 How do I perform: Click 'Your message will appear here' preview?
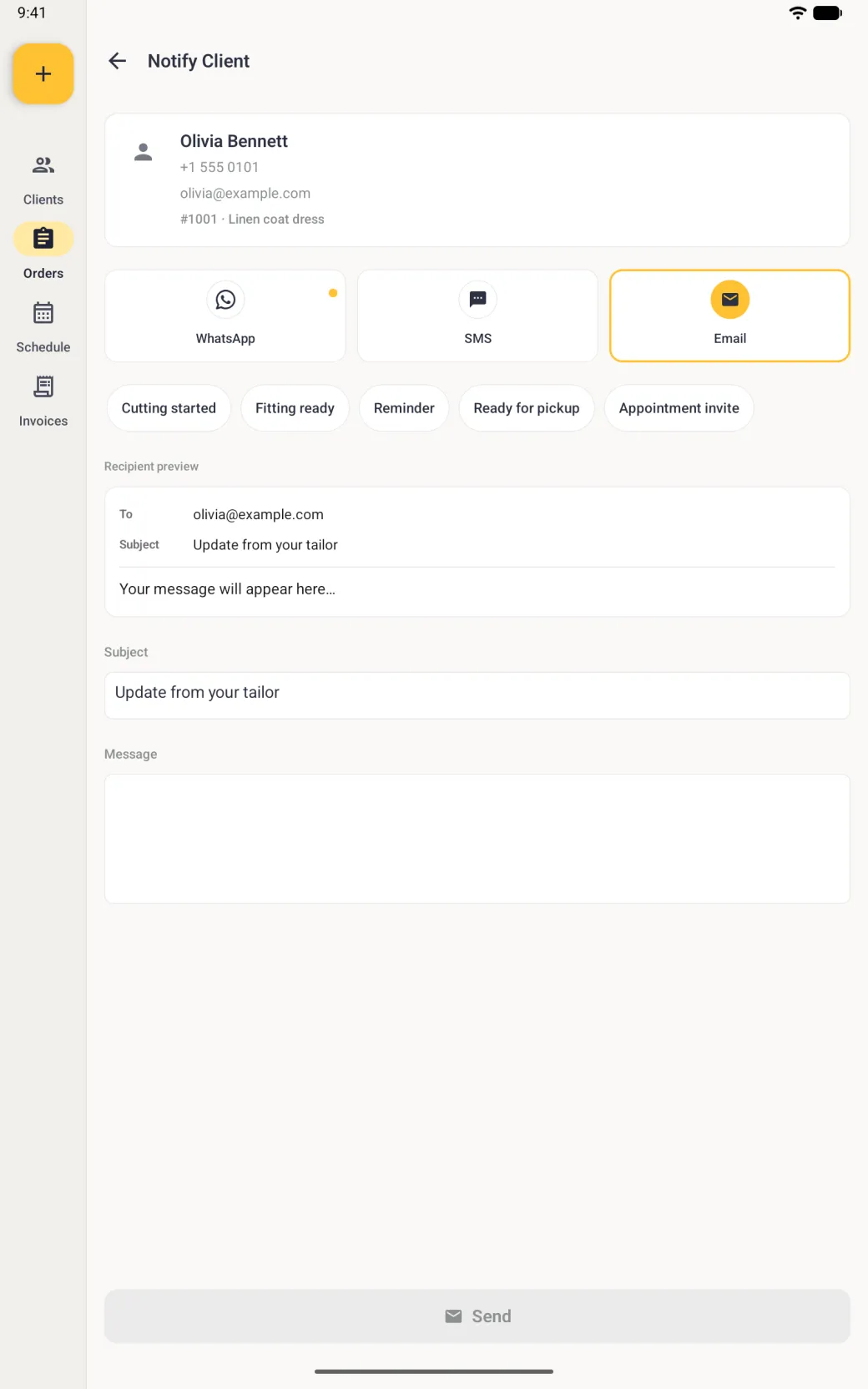[x=227, y=588]
